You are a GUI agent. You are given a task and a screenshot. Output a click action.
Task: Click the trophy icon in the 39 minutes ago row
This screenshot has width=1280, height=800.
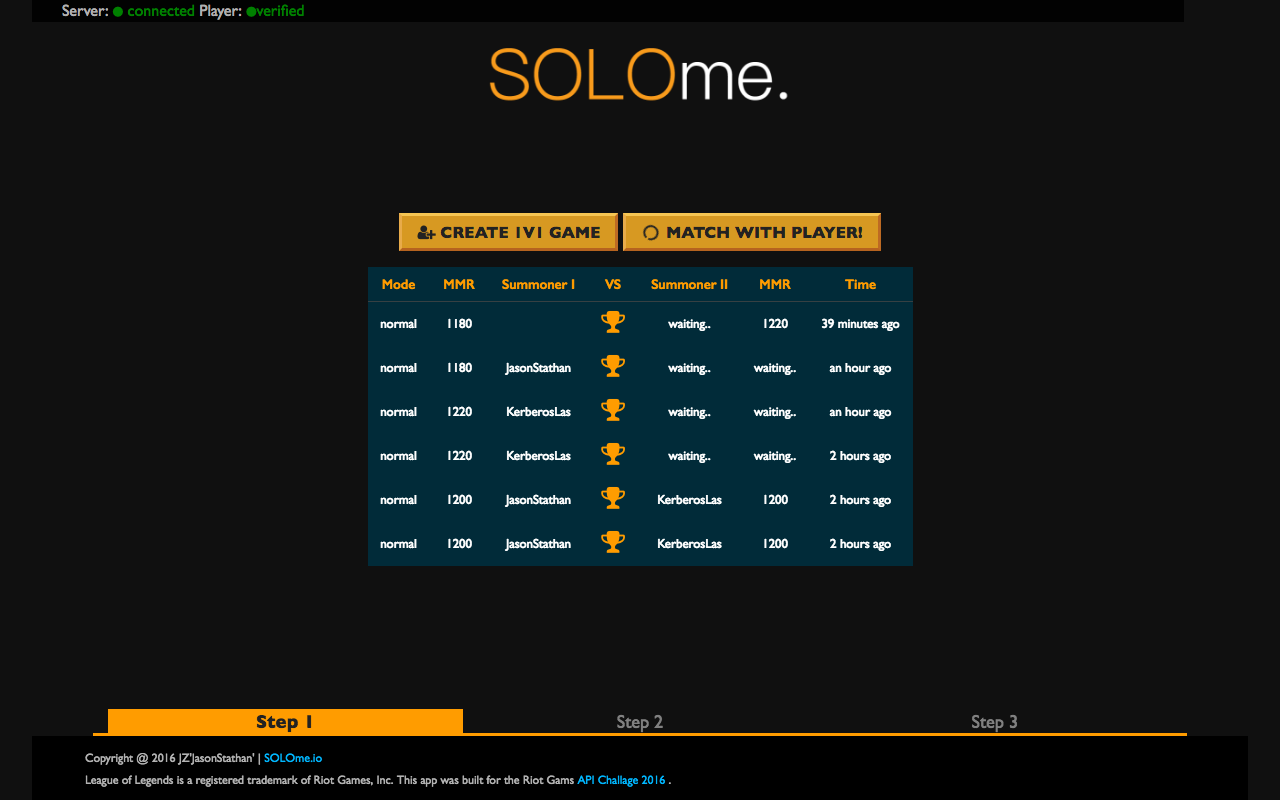(x=613, y=322)
